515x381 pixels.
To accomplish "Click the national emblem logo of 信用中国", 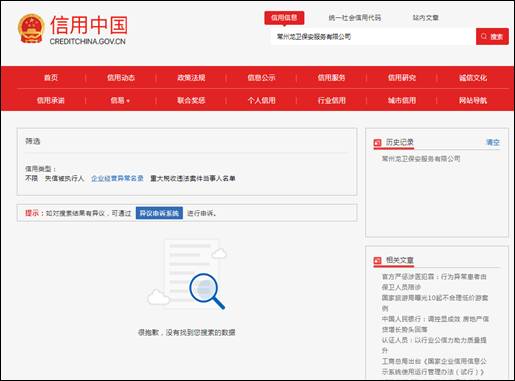I will (x=31, y=29).
